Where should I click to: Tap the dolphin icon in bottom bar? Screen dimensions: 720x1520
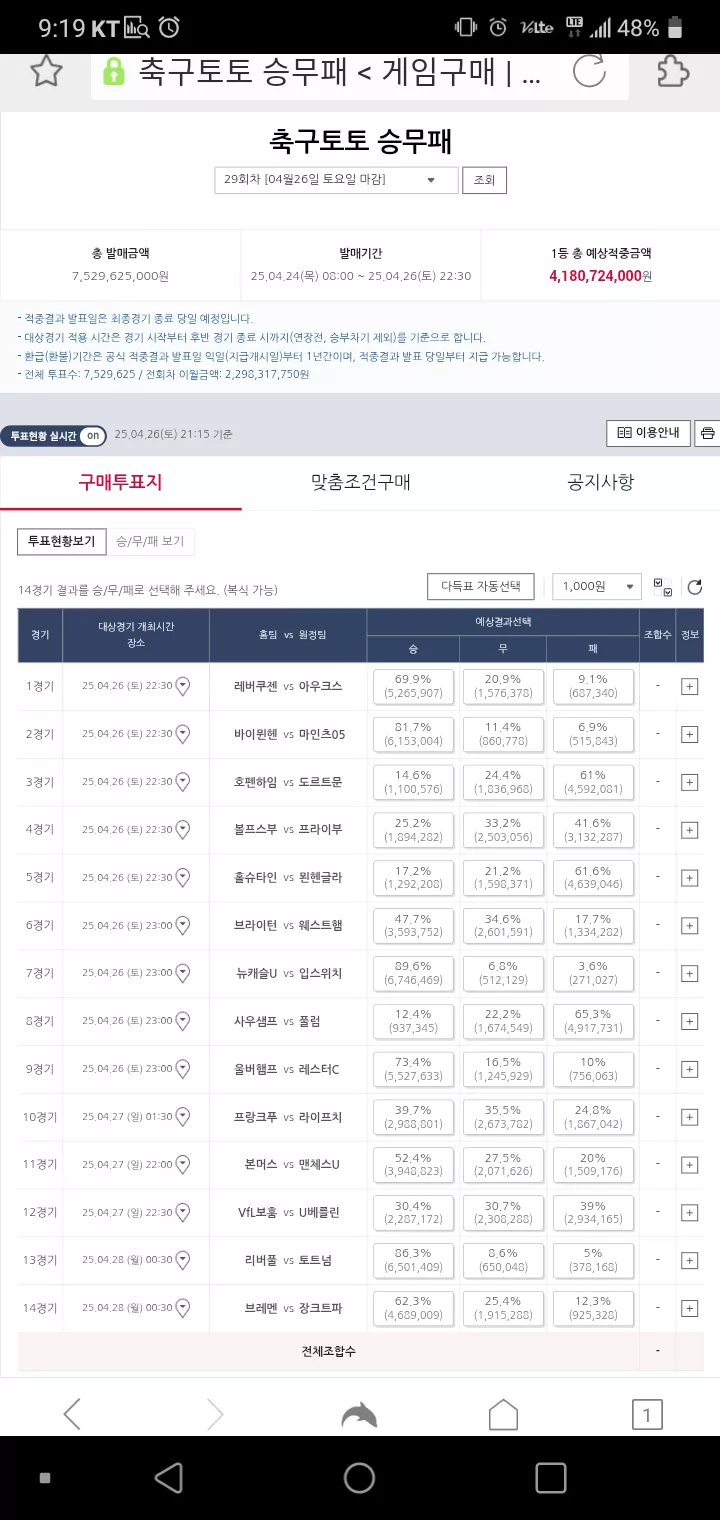click(360, 1414)
